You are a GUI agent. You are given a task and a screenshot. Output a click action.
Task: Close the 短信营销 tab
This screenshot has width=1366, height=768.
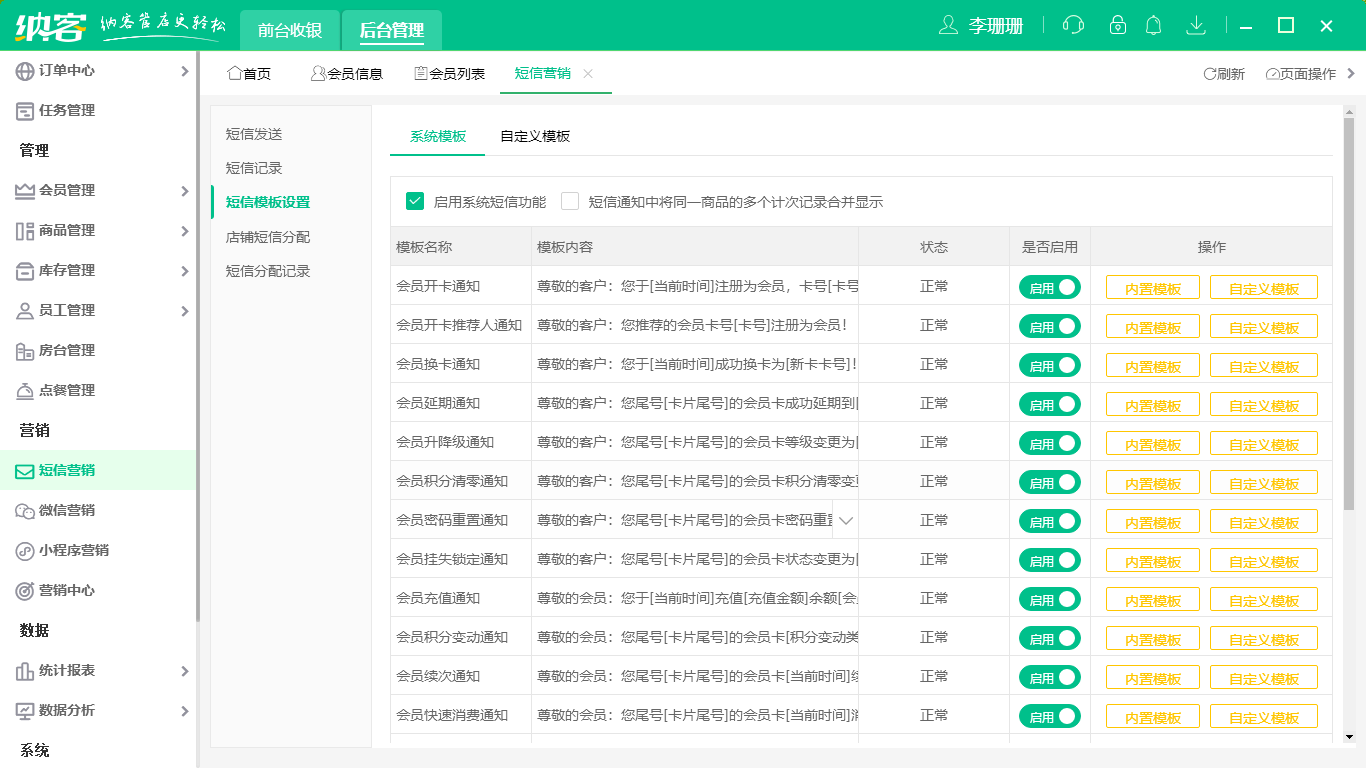(x=588, y=74)
